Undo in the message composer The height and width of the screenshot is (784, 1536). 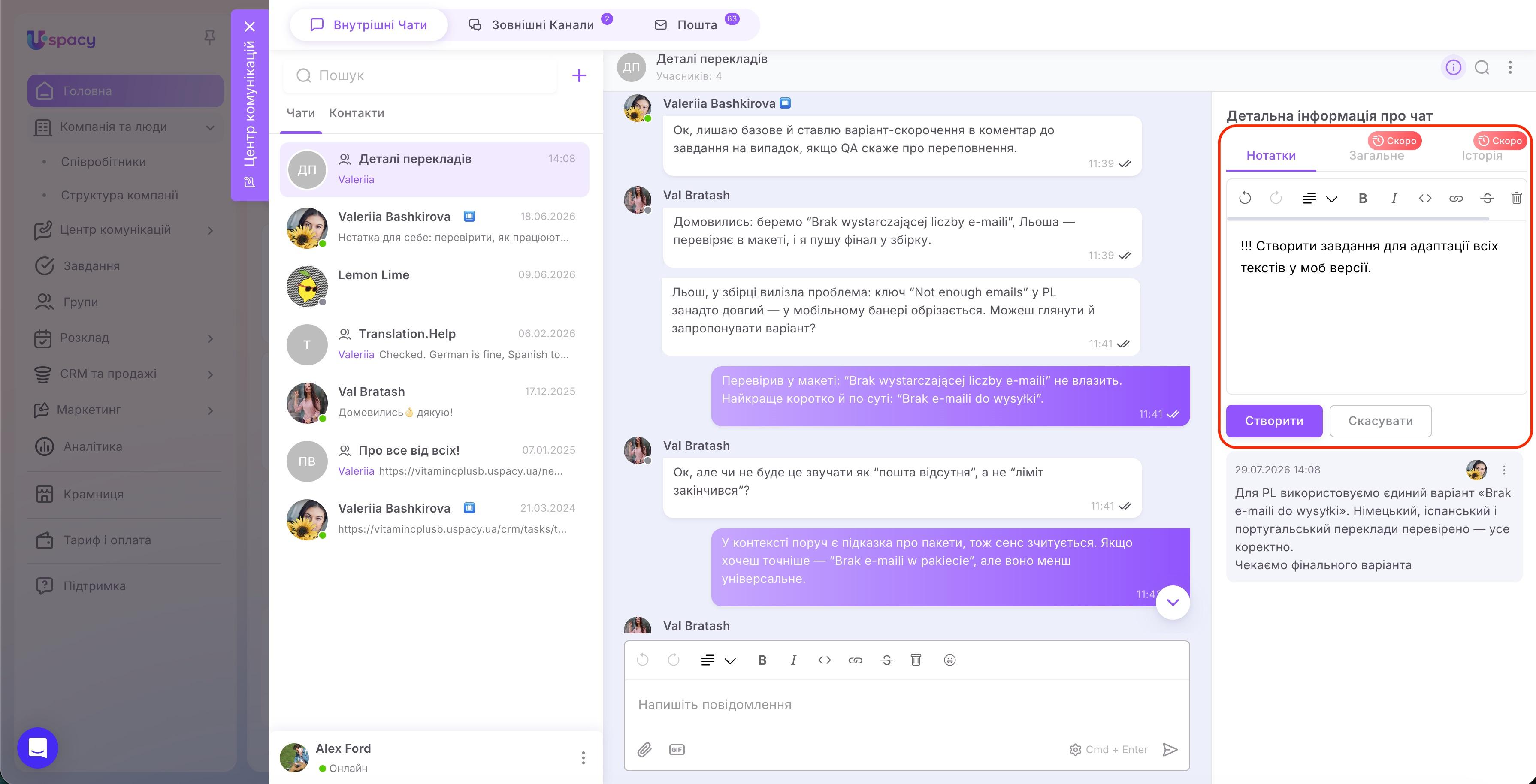pos(643,660)
